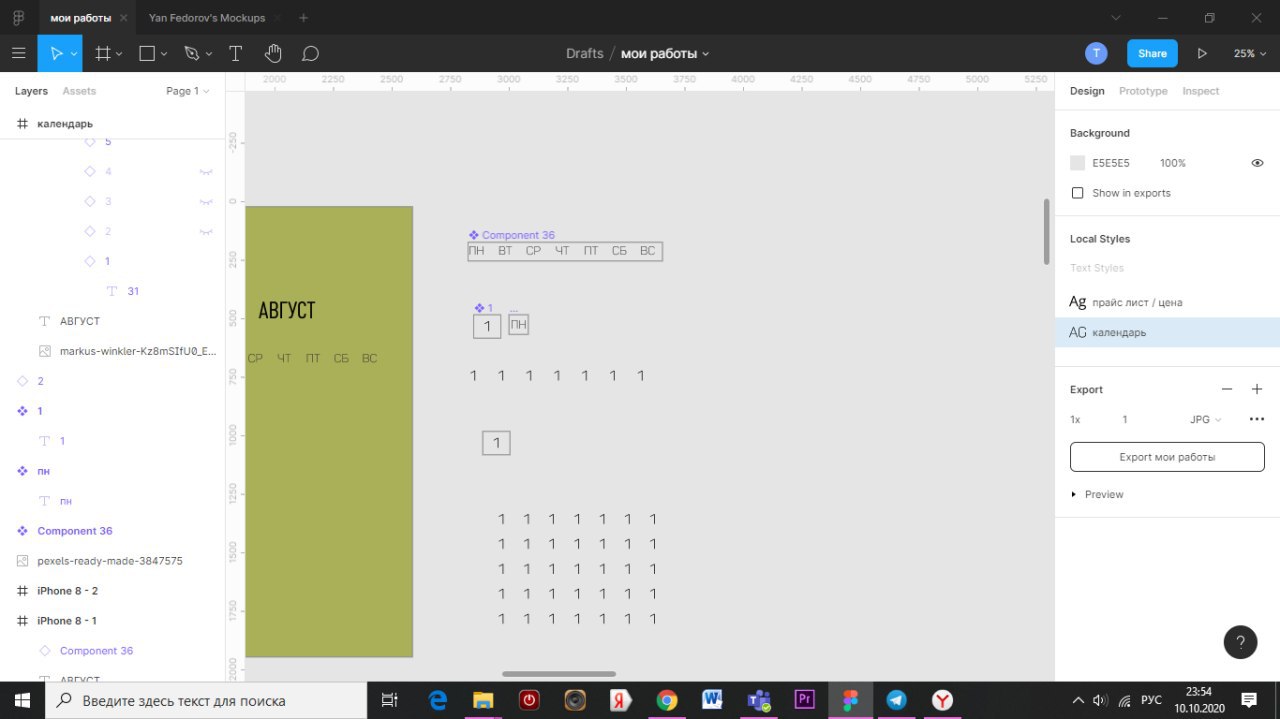Open the Figma home icon
This screenshot has height=719, width=1280.
19,17
